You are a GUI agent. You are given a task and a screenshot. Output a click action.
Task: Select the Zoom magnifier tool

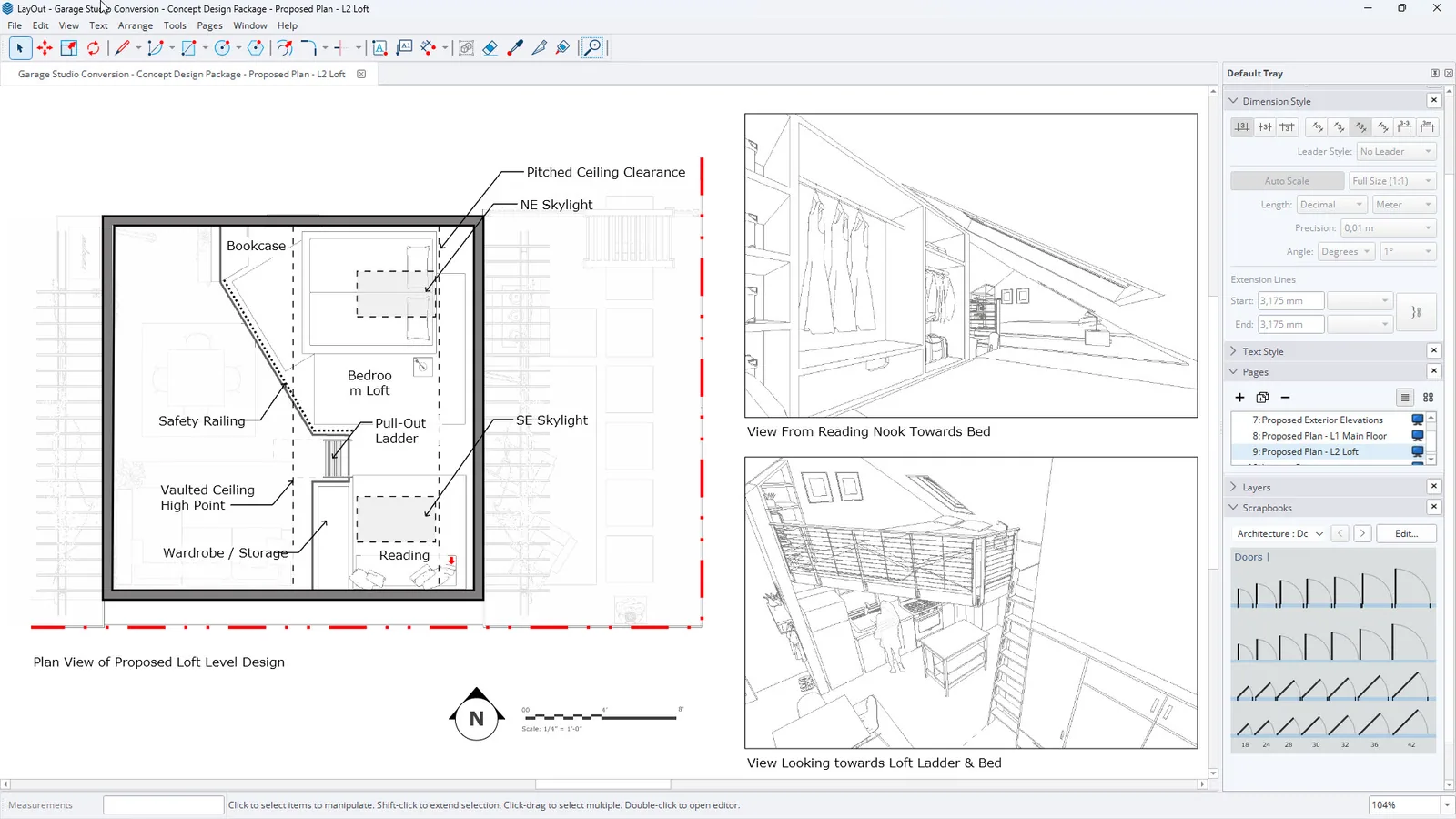click(592, 48)
